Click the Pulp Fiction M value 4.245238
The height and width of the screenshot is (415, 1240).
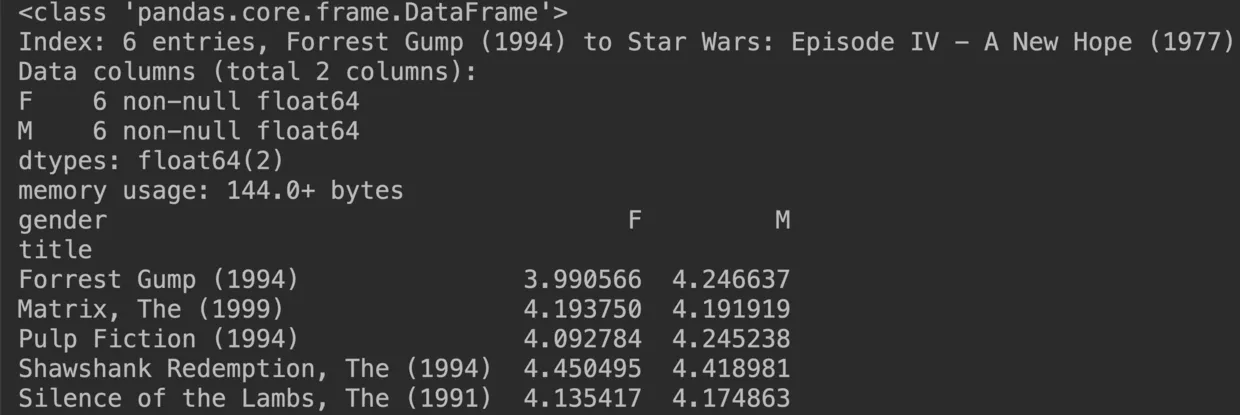[x=731, y=339]
